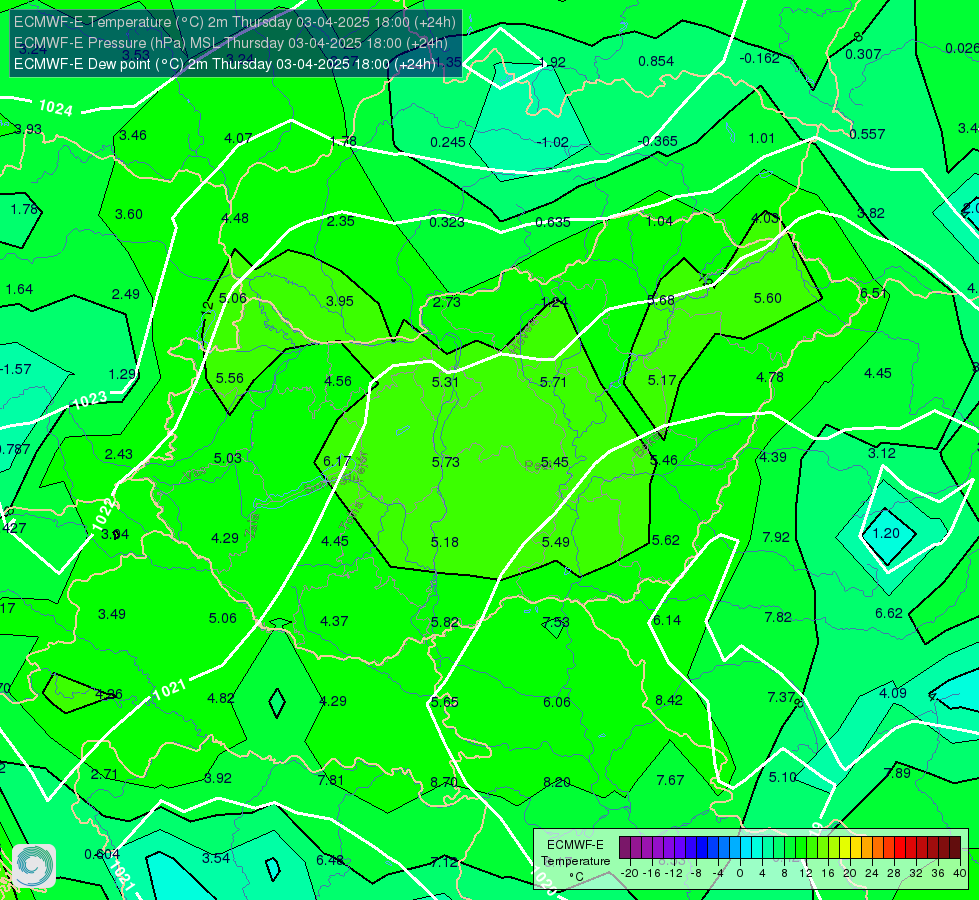The image size is (979, 900).
Task: Click the 5.73 grid value
Action: [445, 462]
